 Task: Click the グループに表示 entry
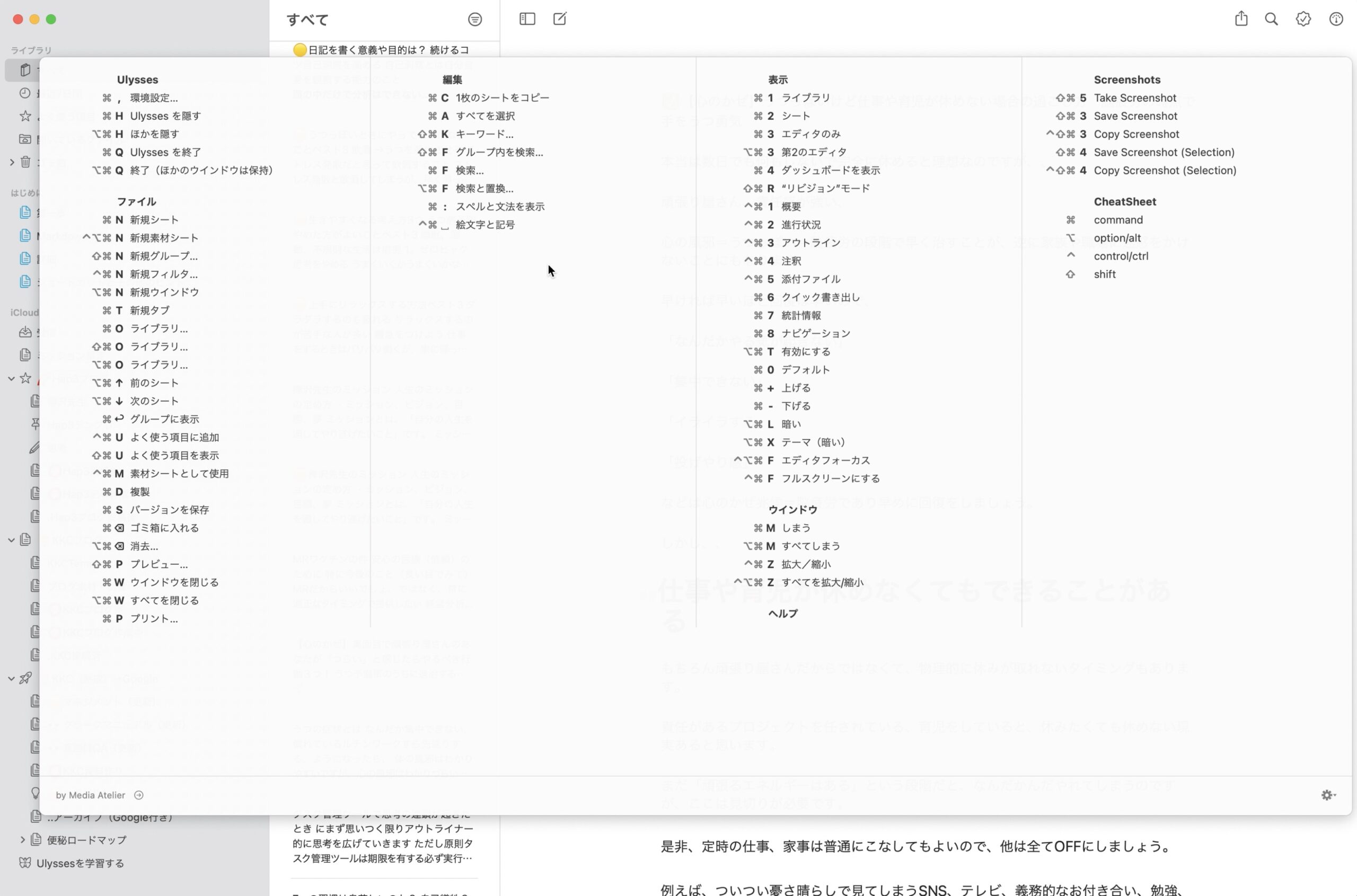(165, 419)
